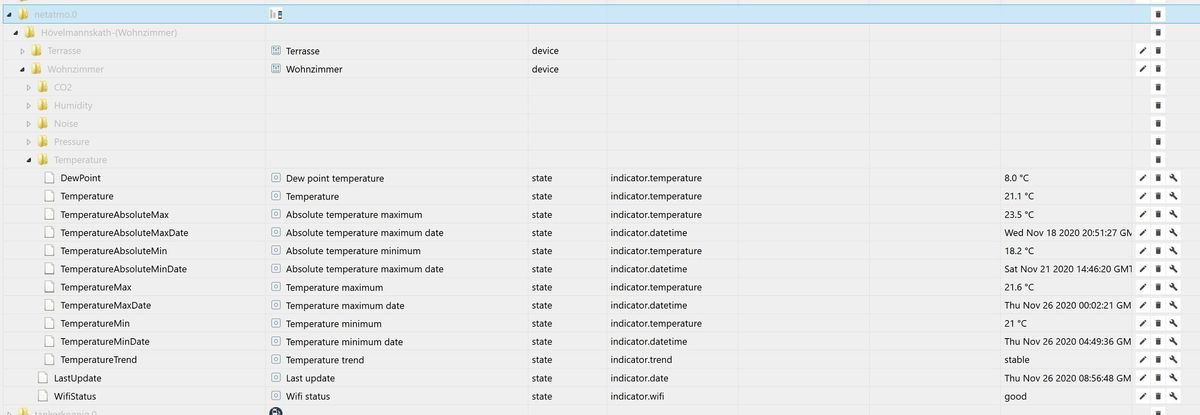Collapse the Hövelmannskath-(Wohnzimmer) node

[16, 33]
